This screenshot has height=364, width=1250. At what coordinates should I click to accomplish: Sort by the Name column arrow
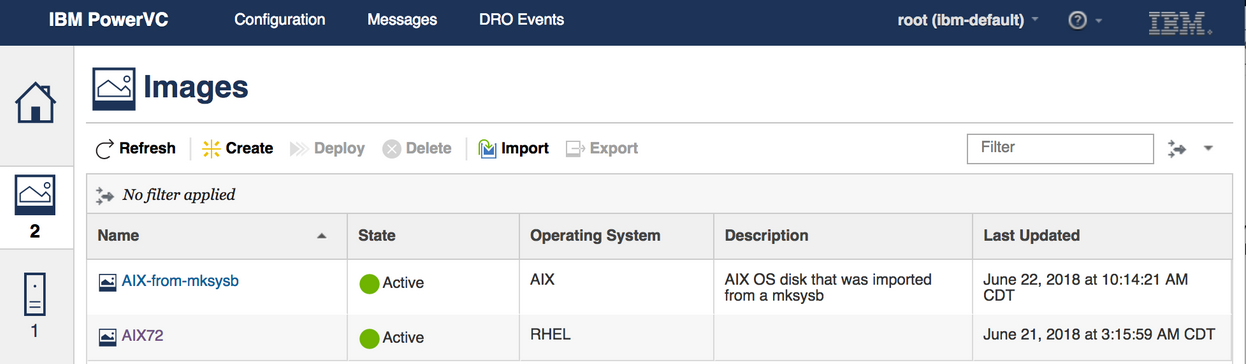tap(322, 236)
